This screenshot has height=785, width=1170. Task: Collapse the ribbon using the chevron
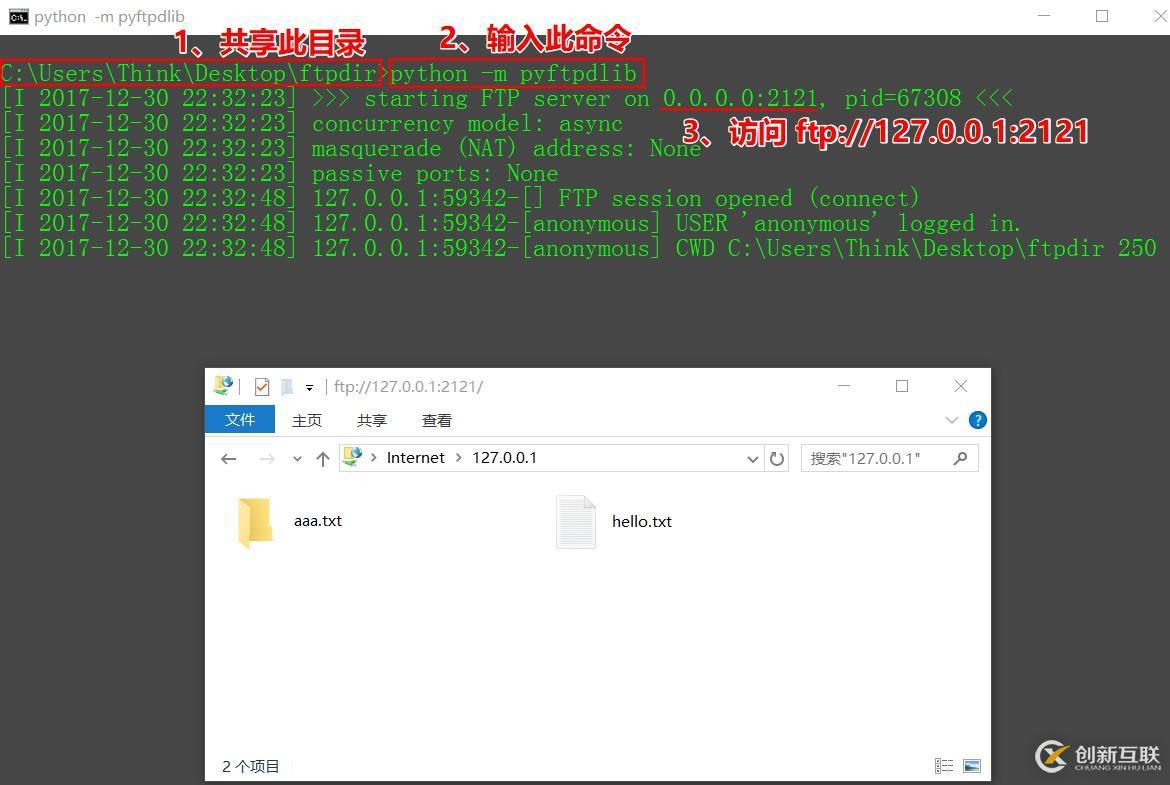tap(949, 420)
